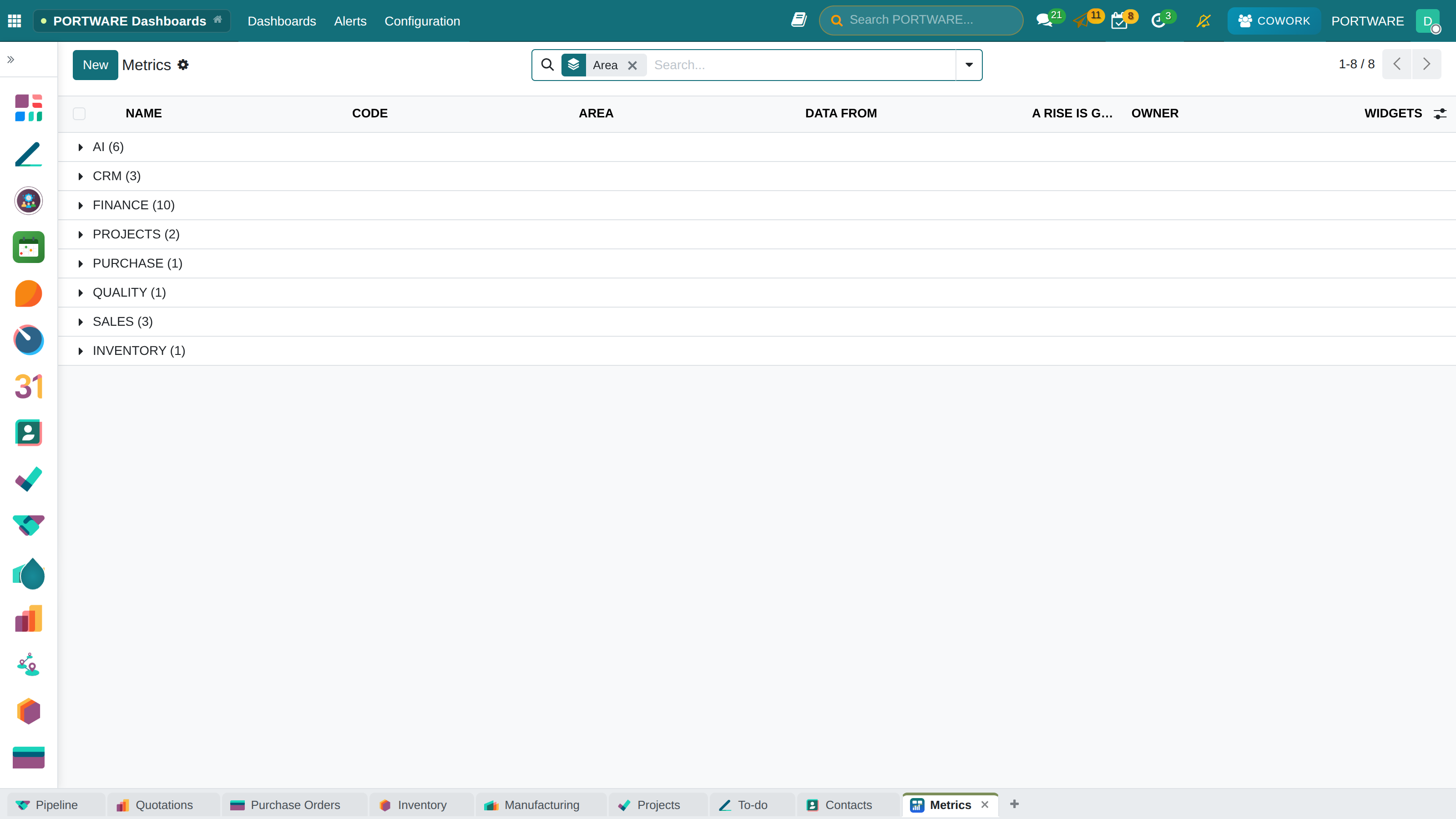Open Purchase card app in sidebar

(x=28, y=758)
